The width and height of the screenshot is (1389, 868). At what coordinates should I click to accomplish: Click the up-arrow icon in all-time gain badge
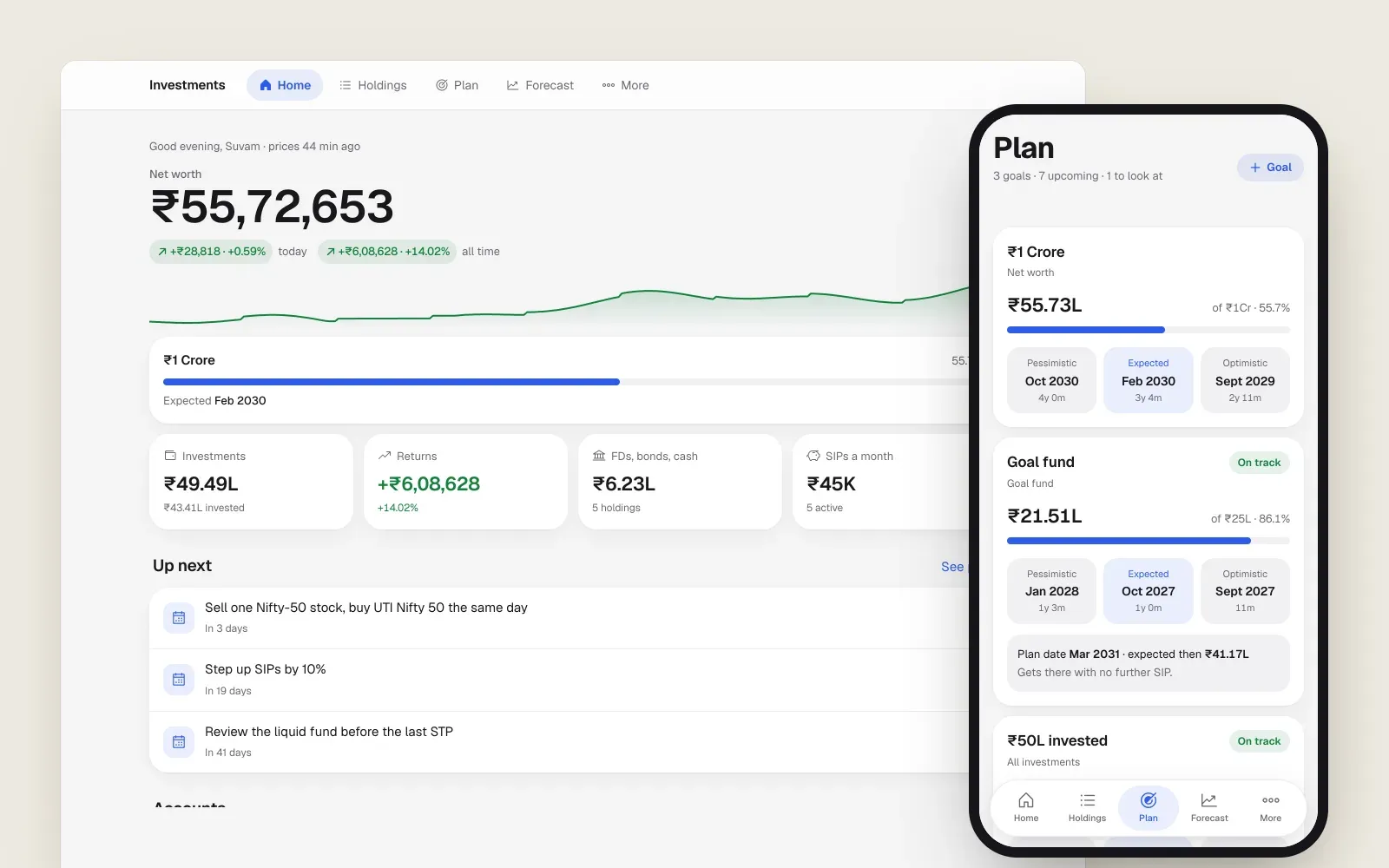click(331, 252)
